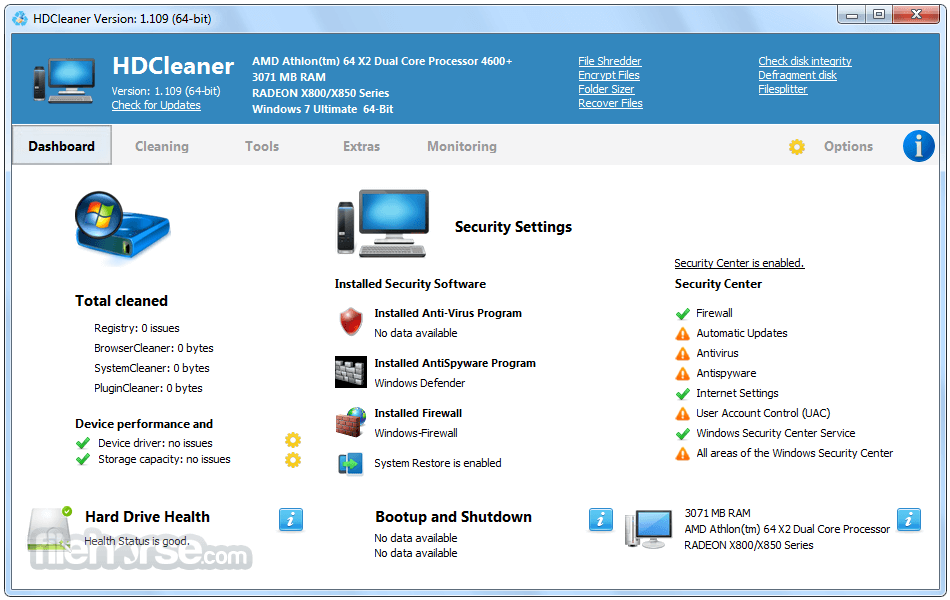
Task: Click the Bootup and Shutdown heading
Action: click(x=453, y=517)
